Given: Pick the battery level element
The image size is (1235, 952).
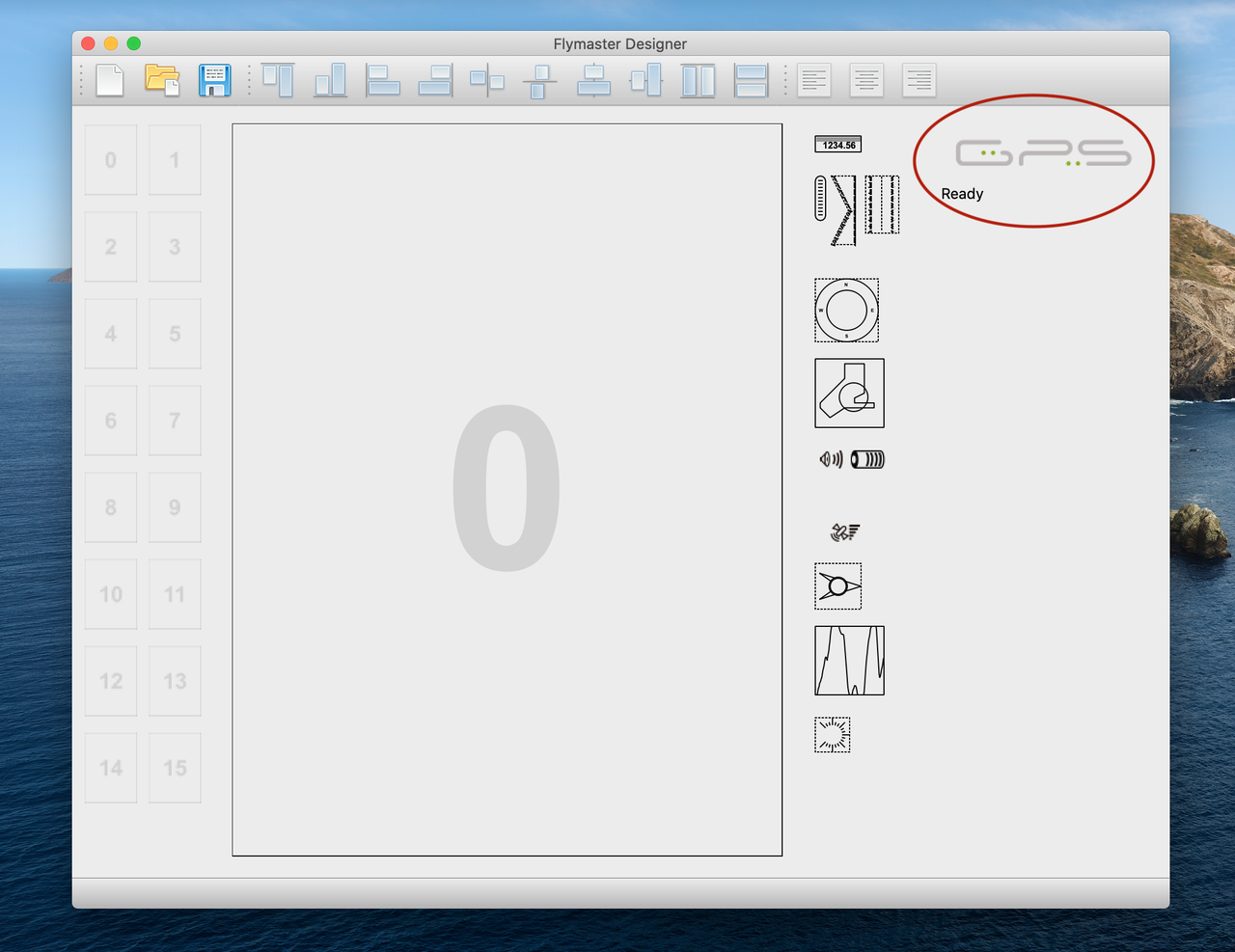Looking at the screenshot, I should (868, 459).
